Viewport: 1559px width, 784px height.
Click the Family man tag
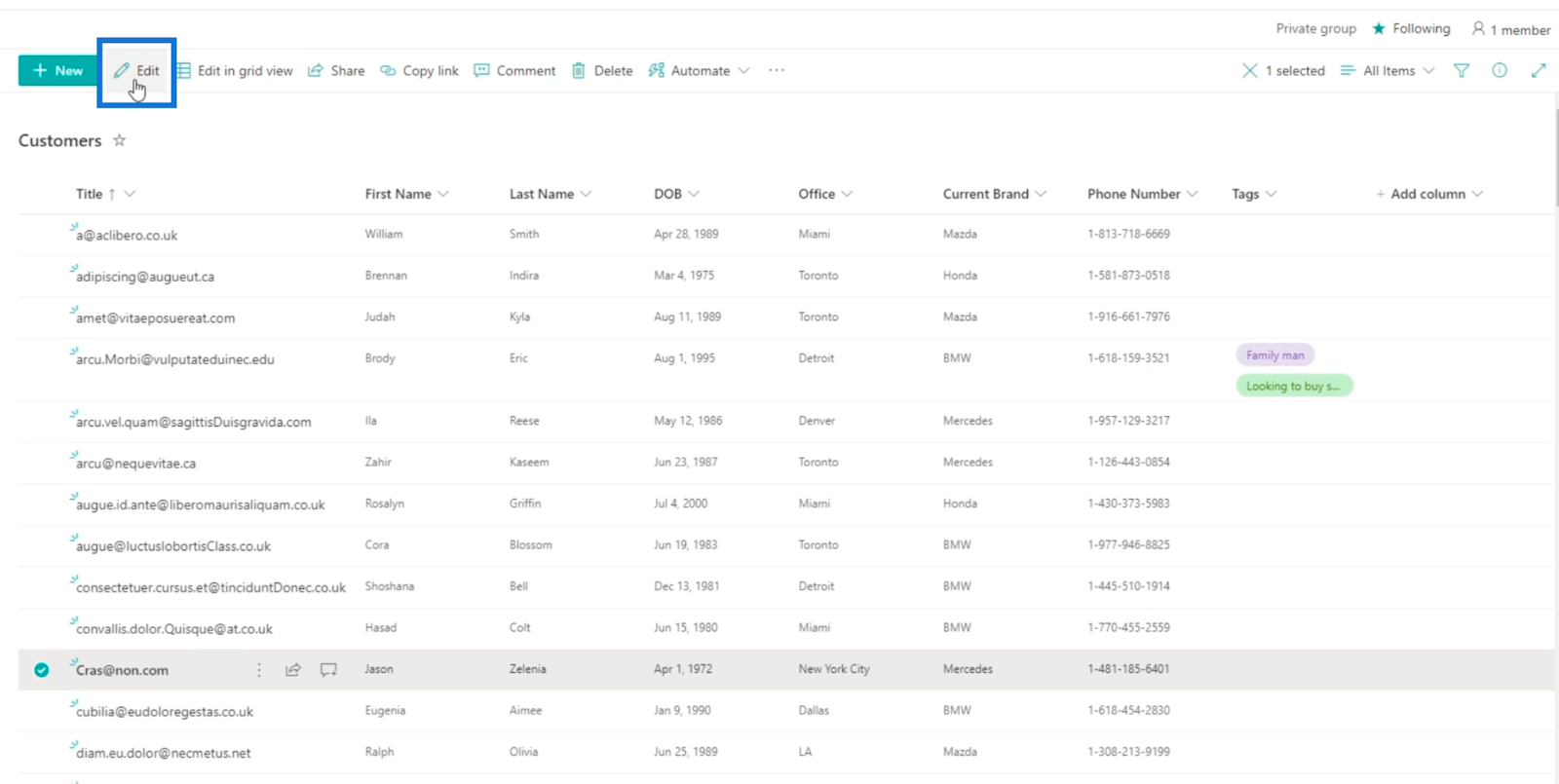[1274, 355]
